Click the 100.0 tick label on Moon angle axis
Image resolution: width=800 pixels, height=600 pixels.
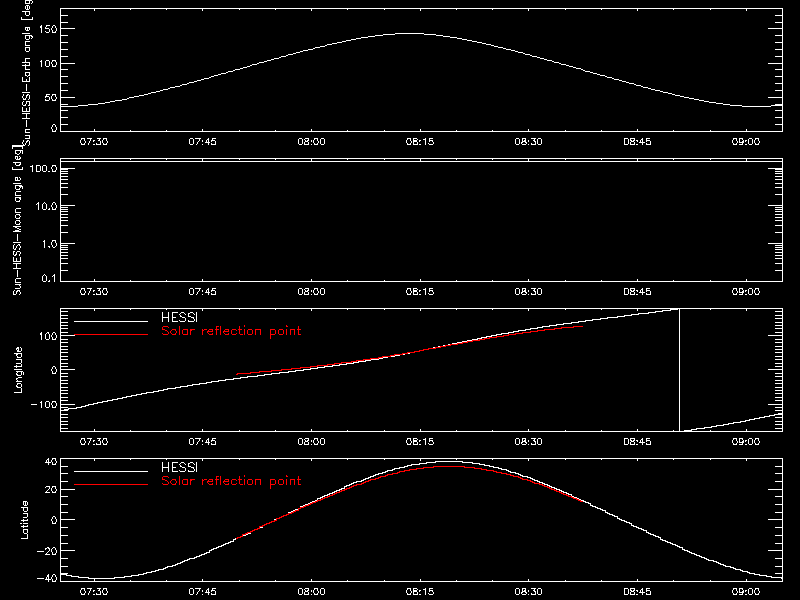coord(43,169)
